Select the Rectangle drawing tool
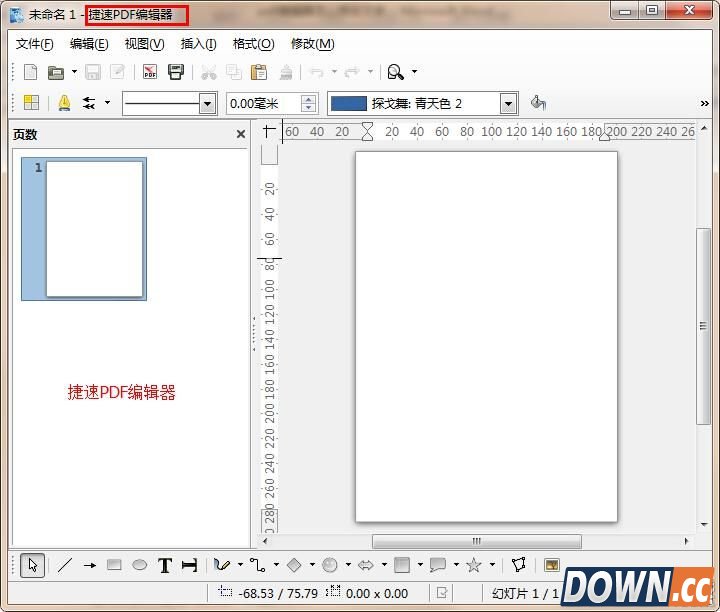The height and width of the screenshot is (612, 720). pyautogui.click(x=114, y=565)
